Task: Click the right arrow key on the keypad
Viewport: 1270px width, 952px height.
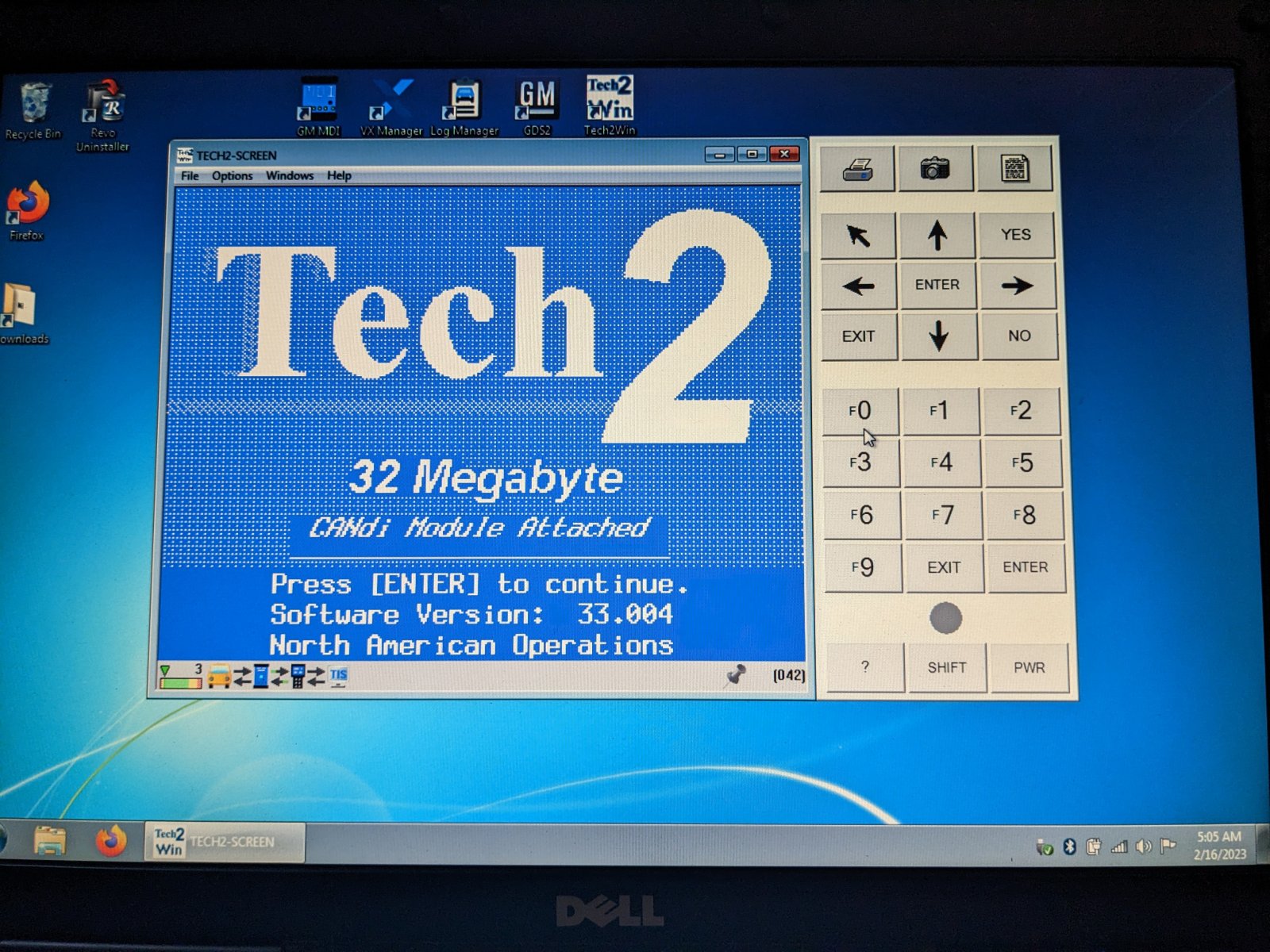Action: (1018, 286)
